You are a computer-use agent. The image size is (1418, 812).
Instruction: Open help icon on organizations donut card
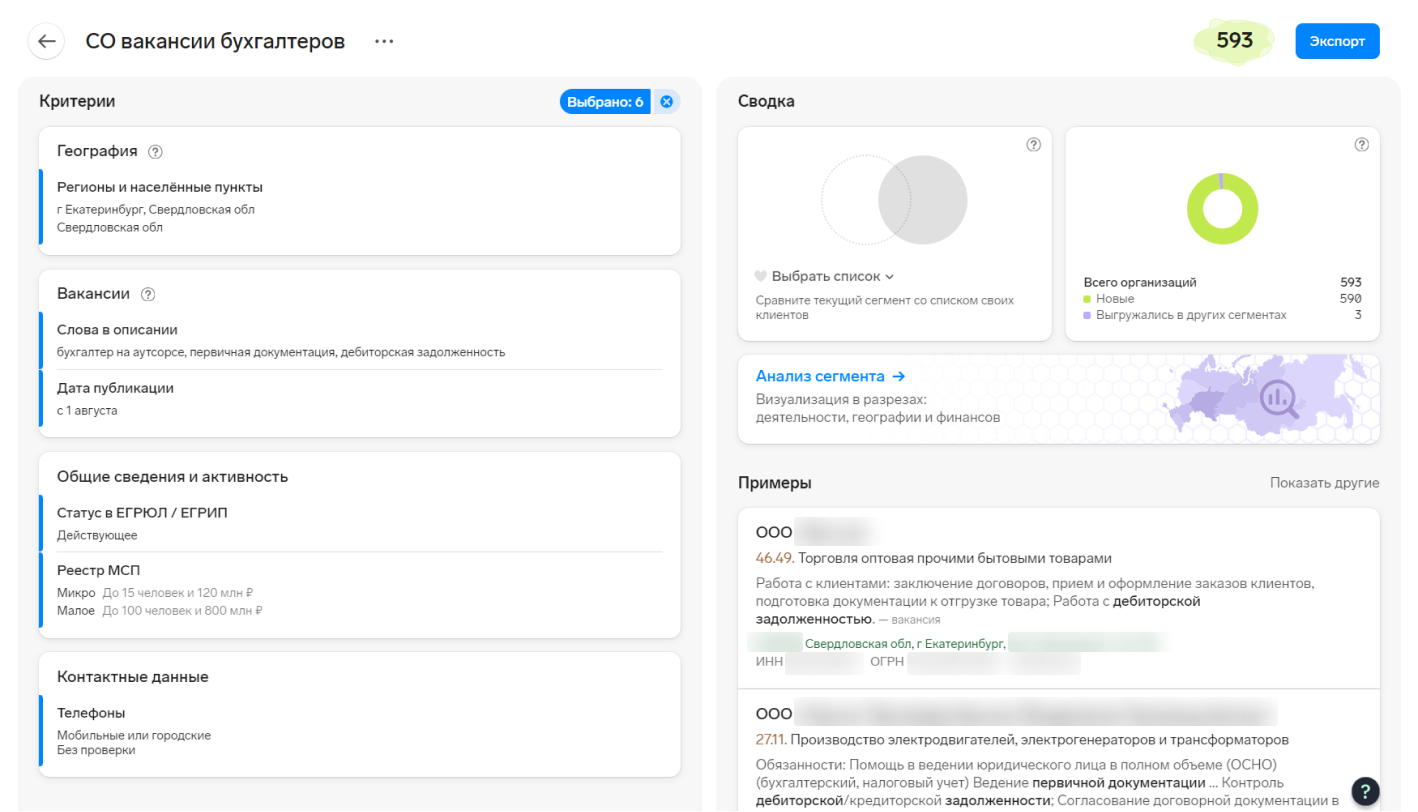click(1361, 145)
